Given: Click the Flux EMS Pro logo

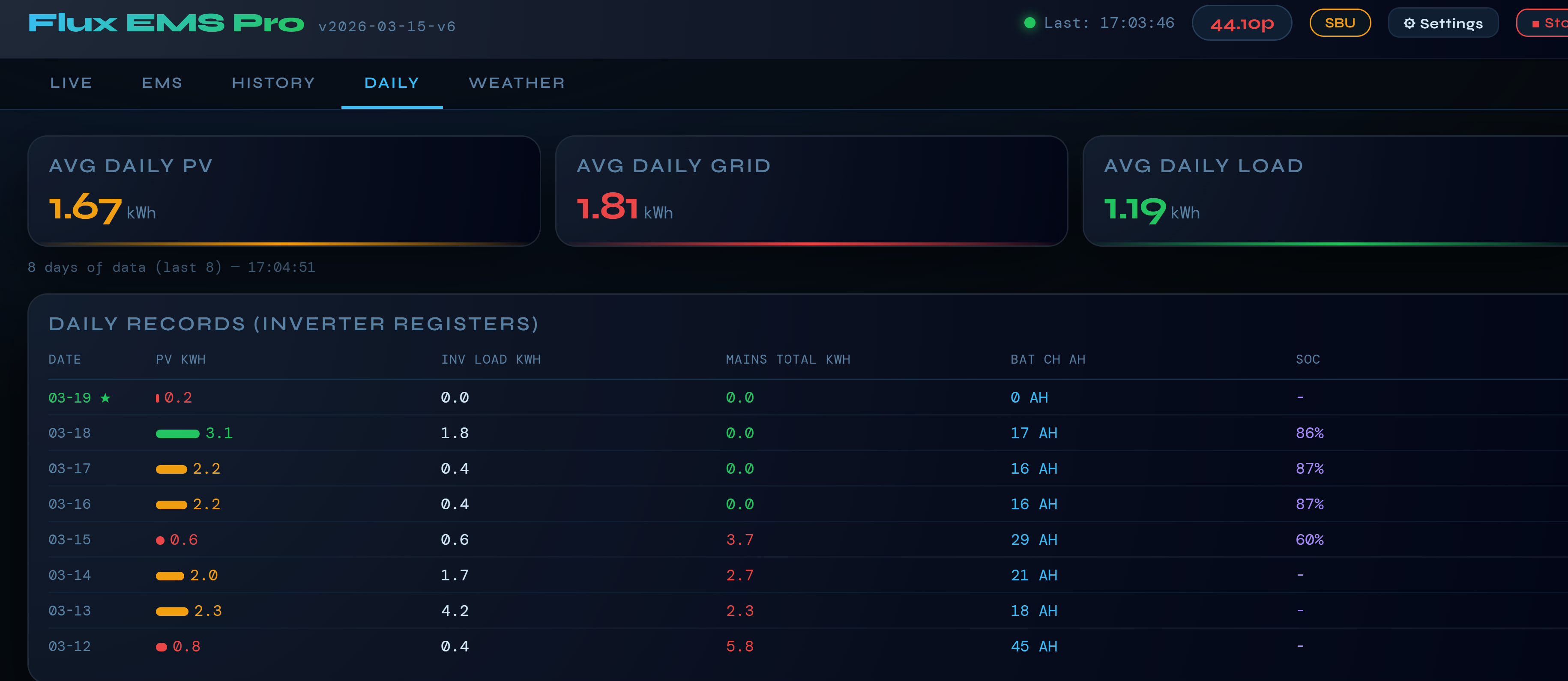Looking at the screenshot, I should pyautogui.click(x=165, y=23).
